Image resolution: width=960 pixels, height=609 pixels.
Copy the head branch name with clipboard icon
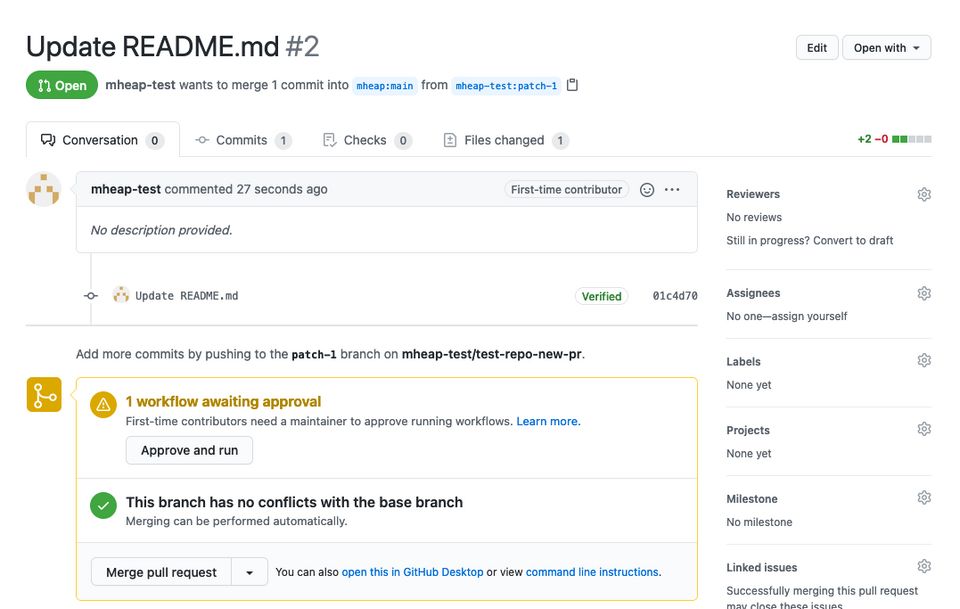(572, 85)
